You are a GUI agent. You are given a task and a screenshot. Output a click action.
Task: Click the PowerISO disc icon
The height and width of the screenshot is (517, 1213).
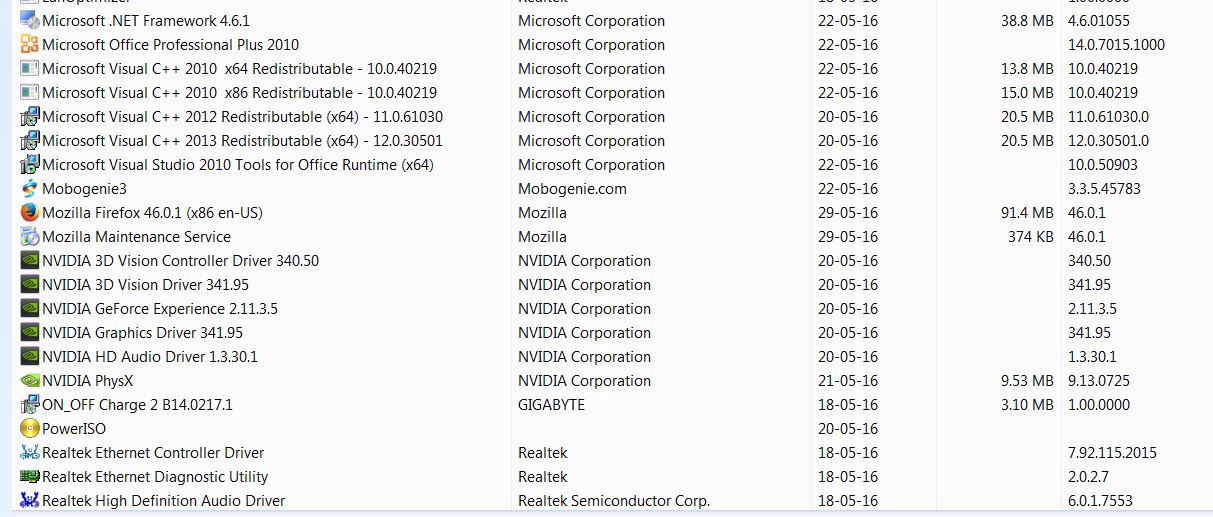[x=30, y=428]
